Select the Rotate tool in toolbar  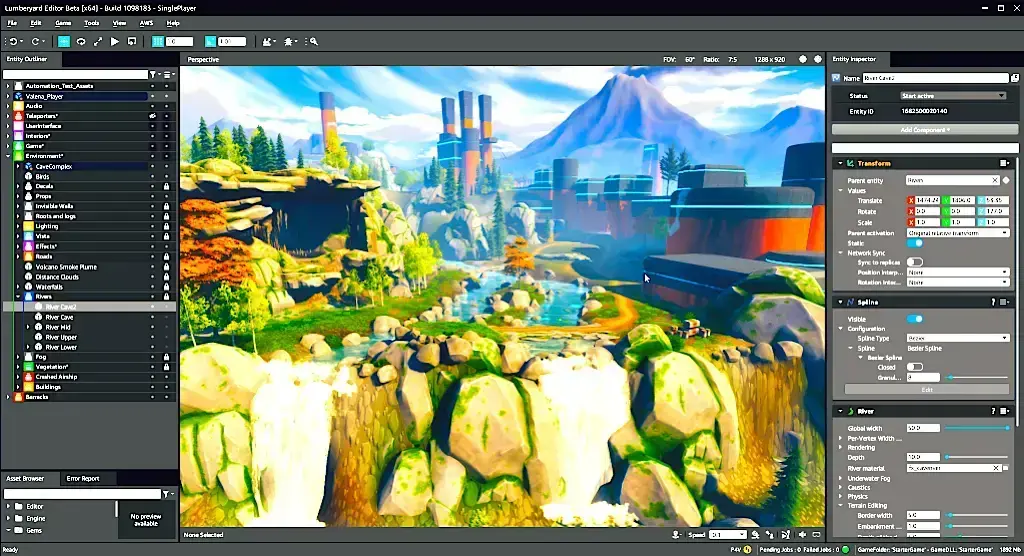81,41
